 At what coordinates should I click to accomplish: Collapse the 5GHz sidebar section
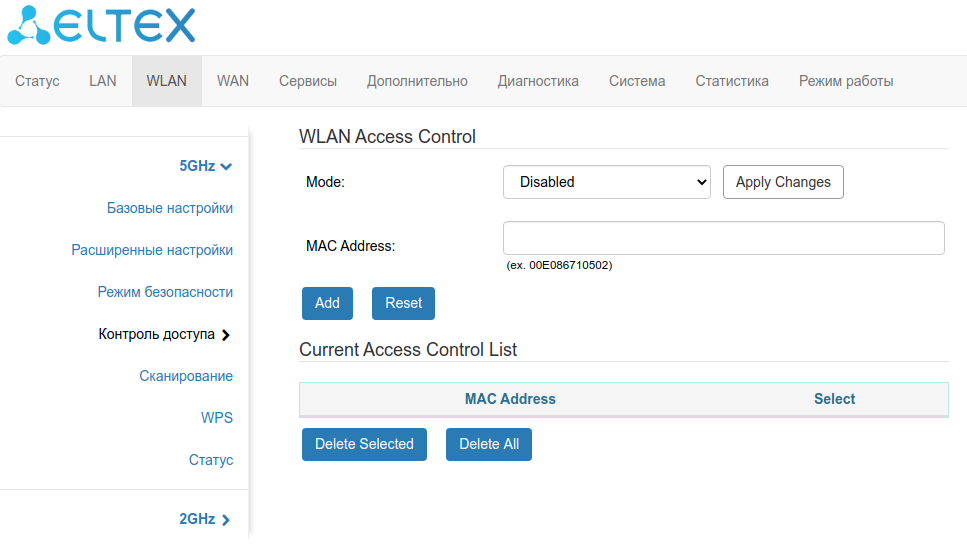205,166
